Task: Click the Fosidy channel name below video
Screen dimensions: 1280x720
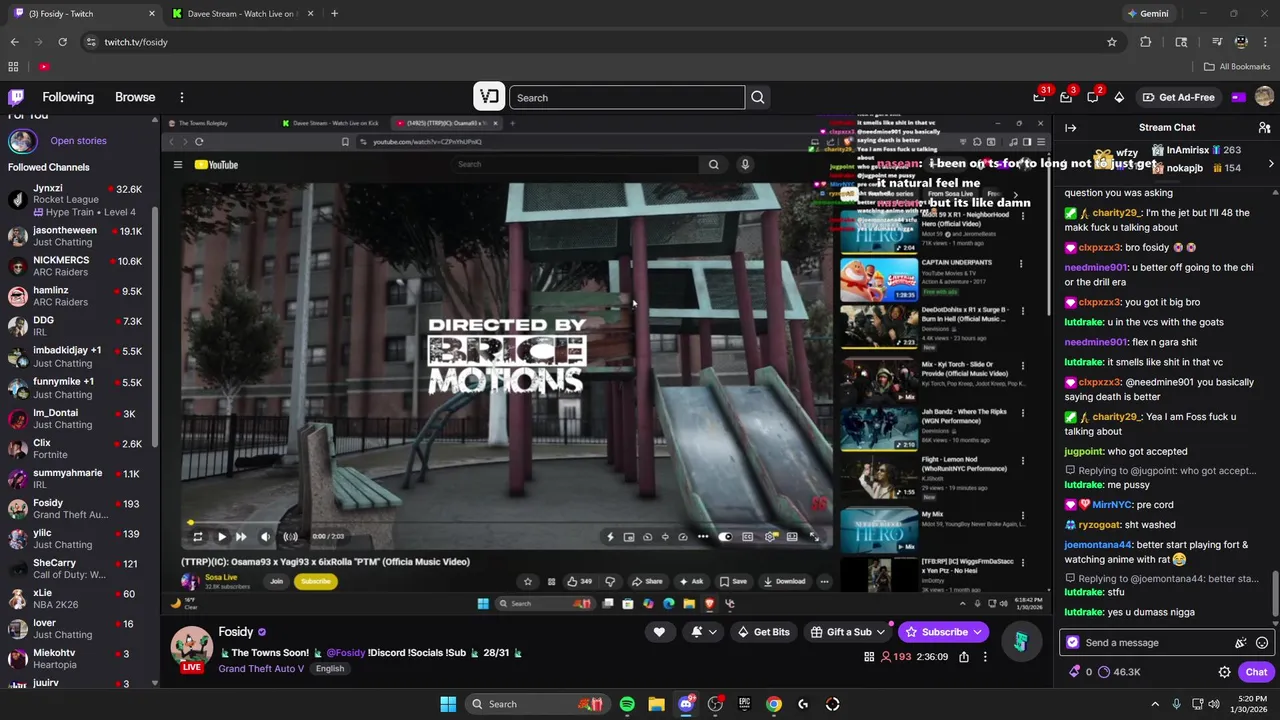Action: (x=236, y=632)
